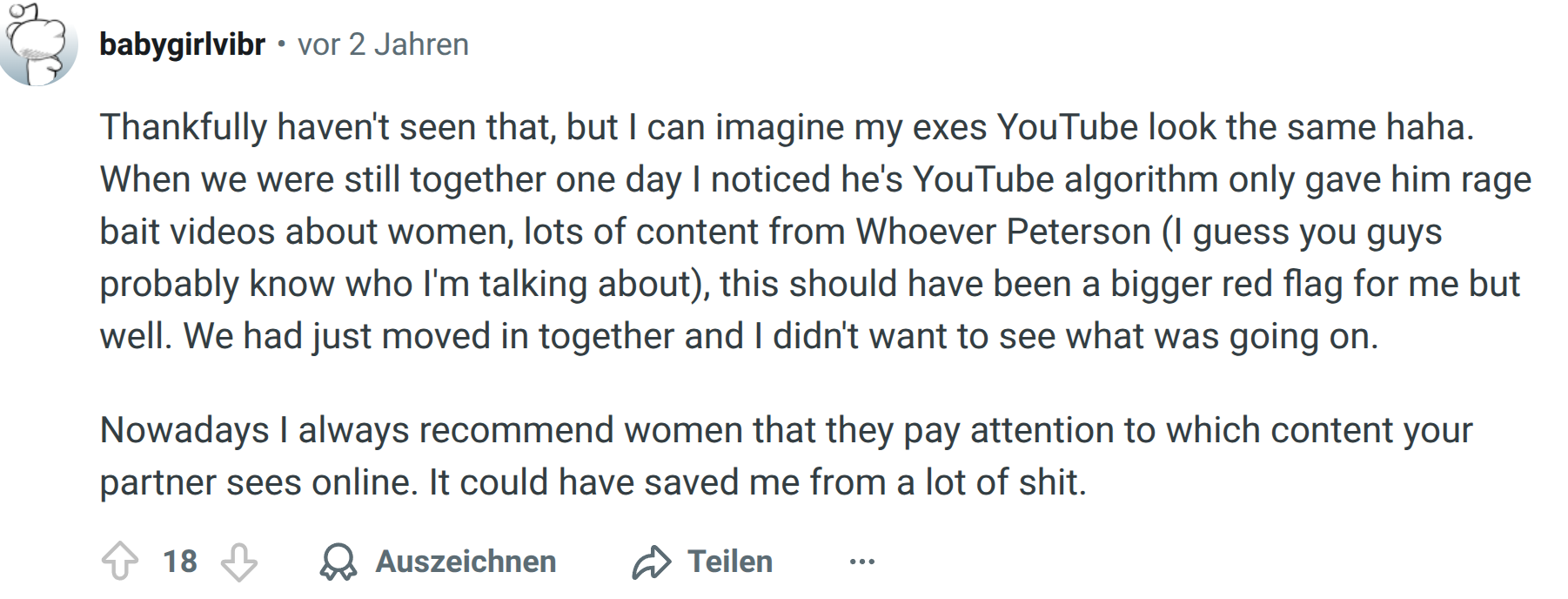Open the three-dot more options menu
This screenshot has width=1568, height=599.
(861, 562)
